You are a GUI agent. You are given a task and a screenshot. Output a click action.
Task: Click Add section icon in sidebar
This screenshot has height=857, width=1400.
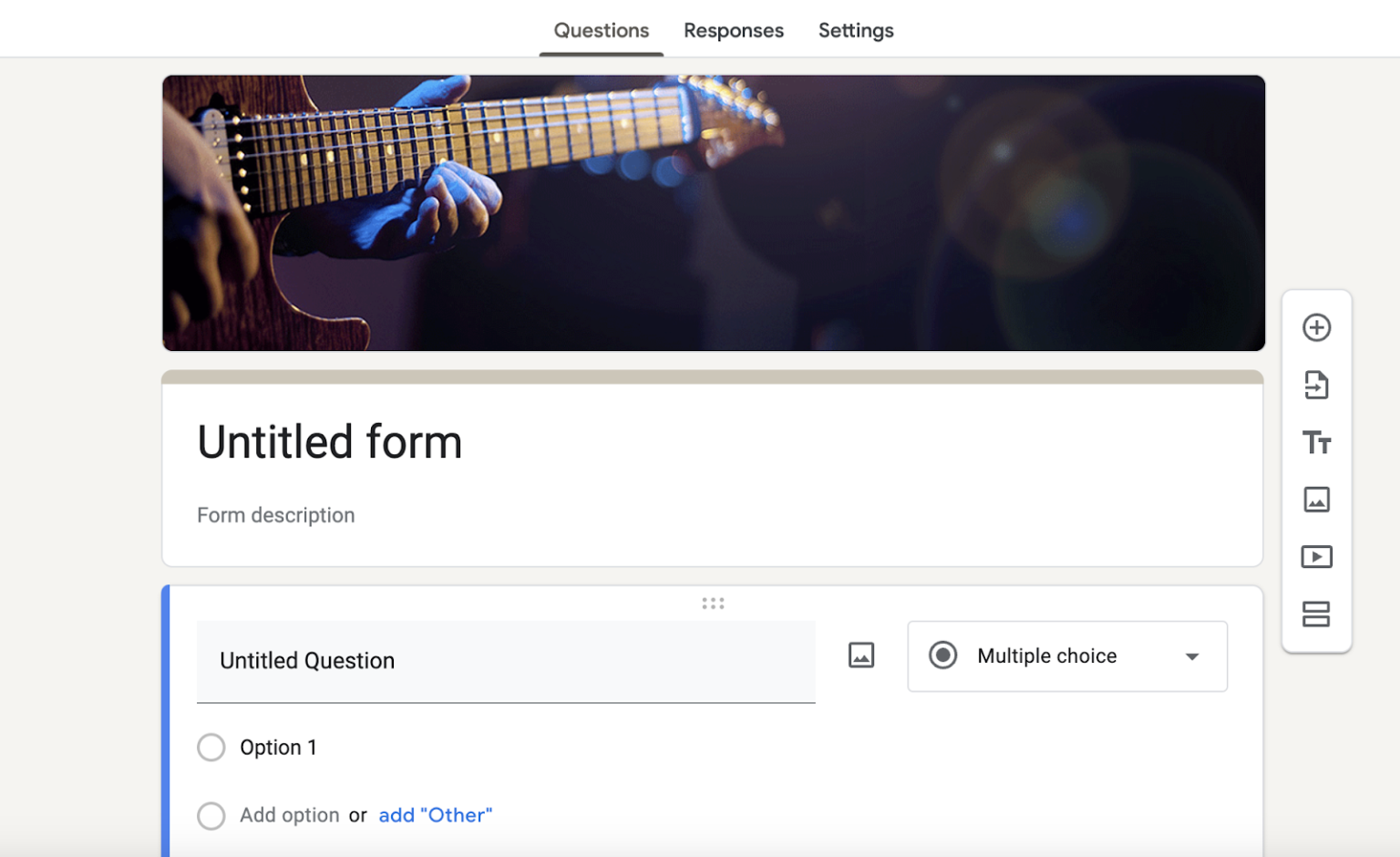(x=1316, y=614)
